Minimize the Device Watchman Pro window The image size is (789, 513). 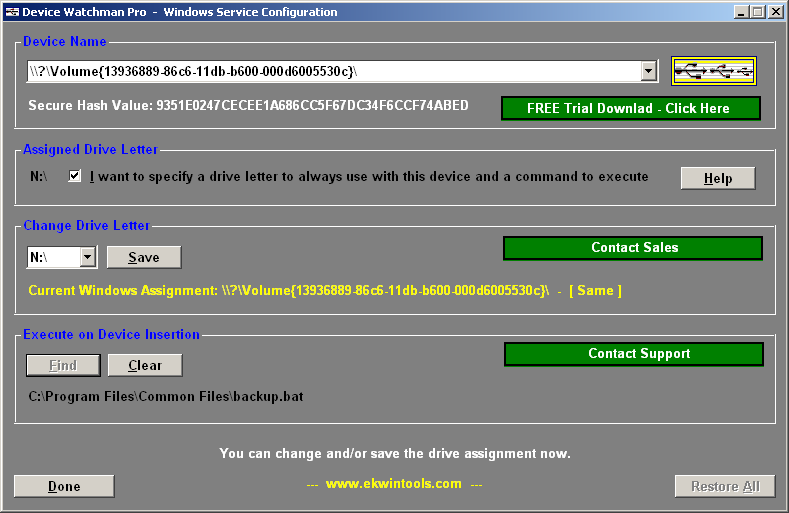click(741, 12)
